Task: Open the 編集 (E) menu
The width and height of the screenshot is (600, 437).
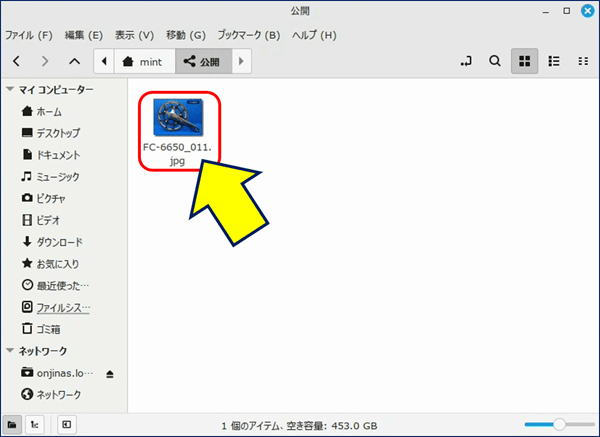Action: [84, 35]
